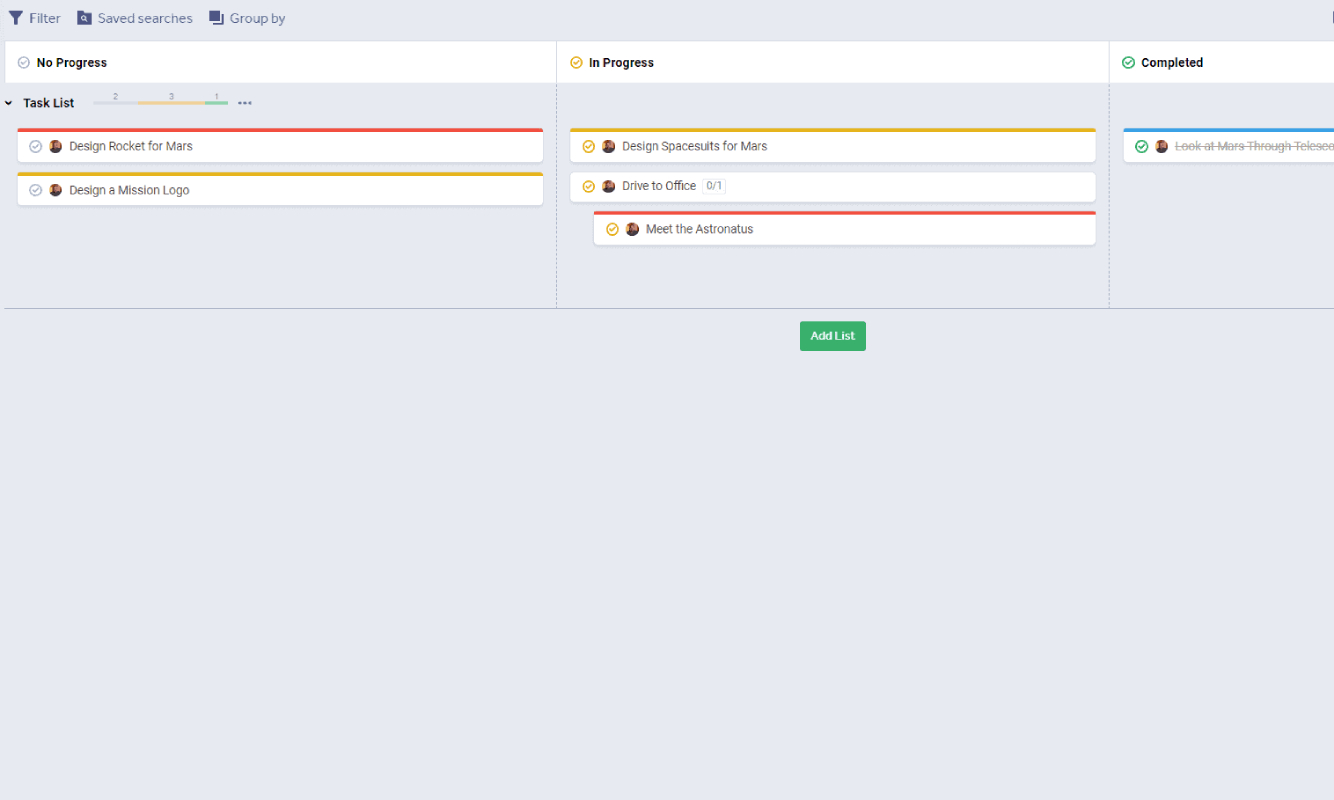Expand subtasks counter 0/1 on Drive to Office
The height and width of the screenshot is (800, 1334).
point(714,186)
